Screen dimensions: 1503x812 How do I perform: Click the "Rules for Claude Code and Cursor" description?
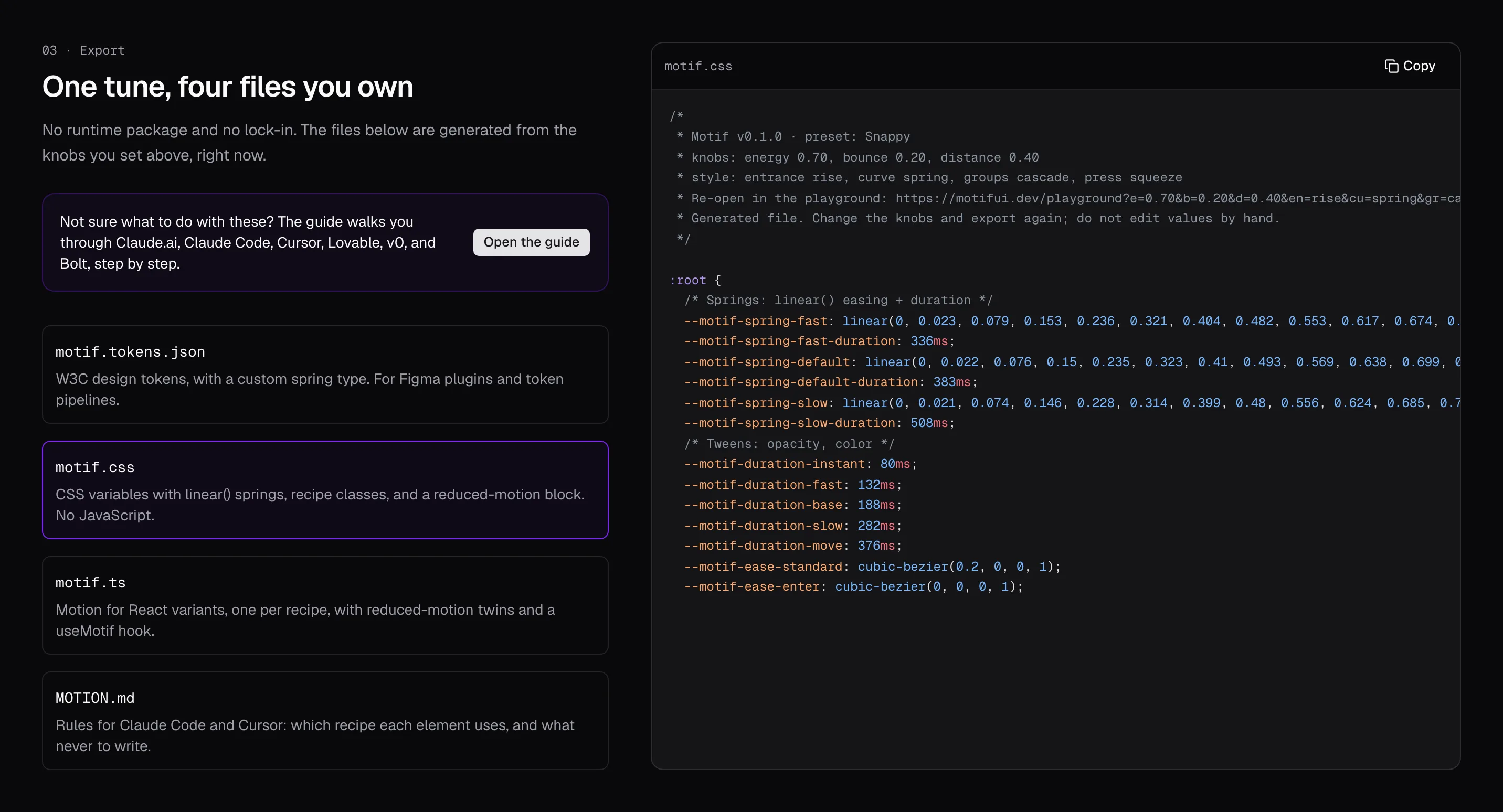pyautogui.click(x=315, y=736)
